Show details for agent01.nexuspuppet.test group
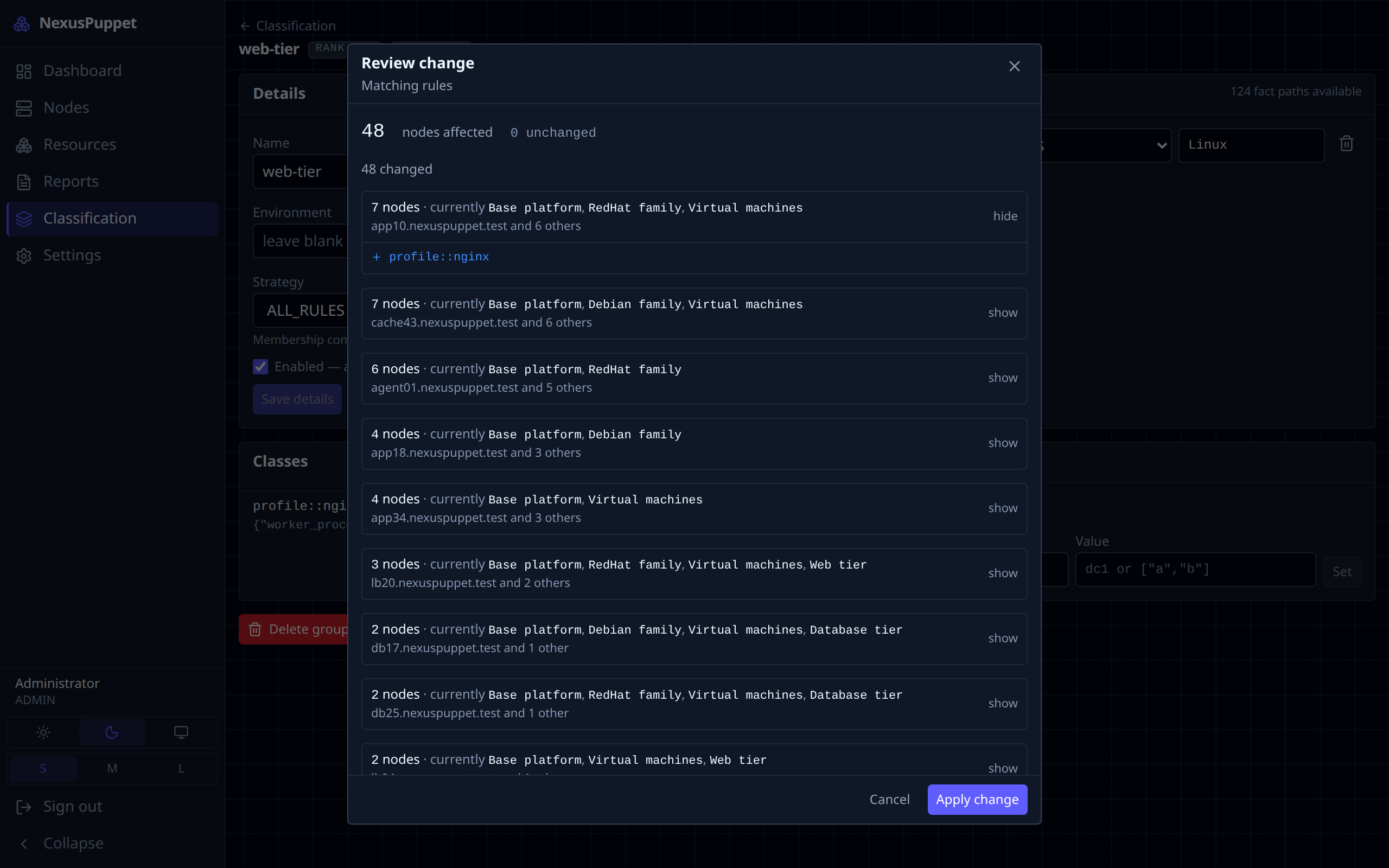This screenshot has height=868, width=1389. coord(1003,378)
